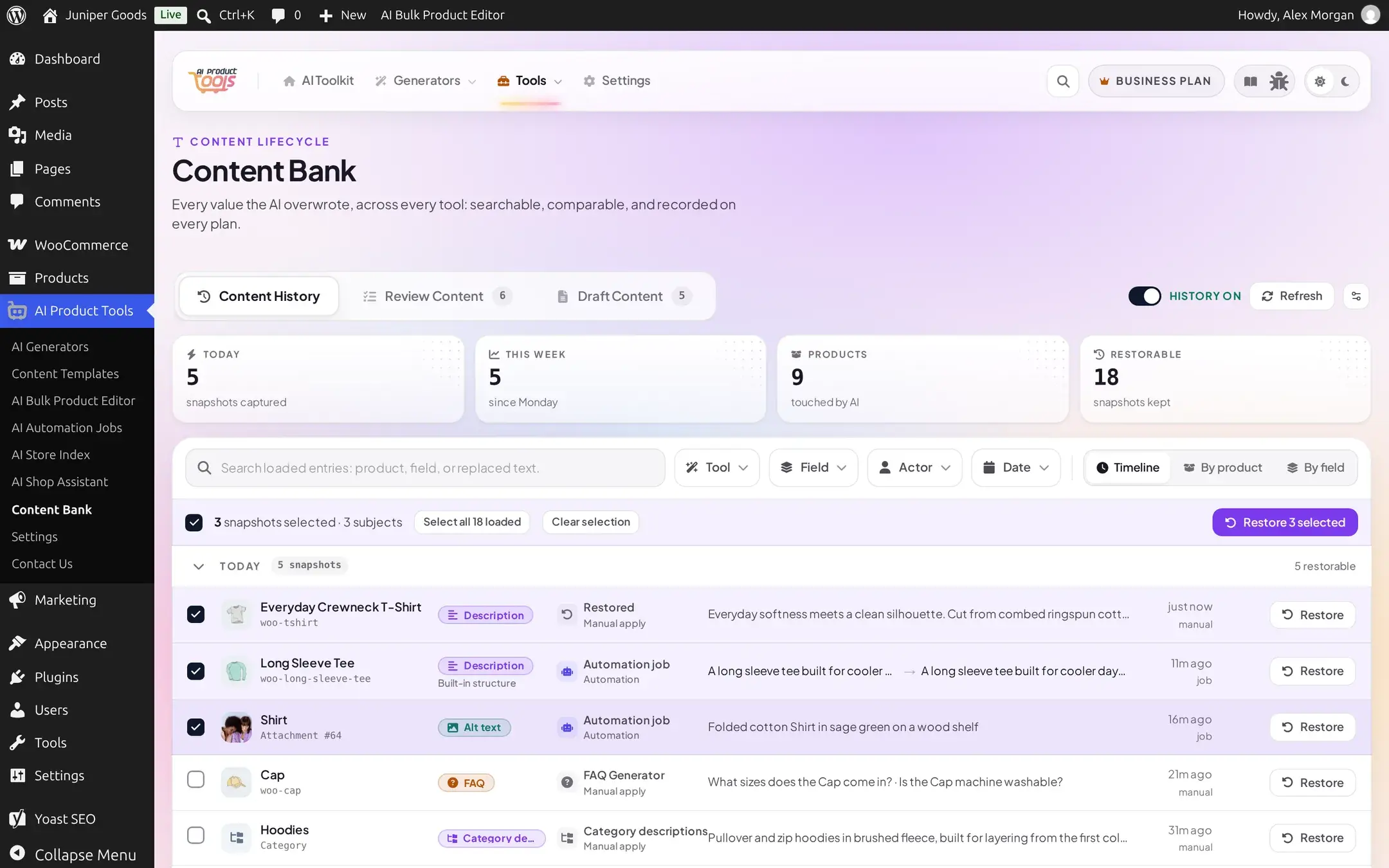The width and height of the screenshot is (1389, 868).
Task: Open the Actor filter dropdown
Action: [914, 467]
